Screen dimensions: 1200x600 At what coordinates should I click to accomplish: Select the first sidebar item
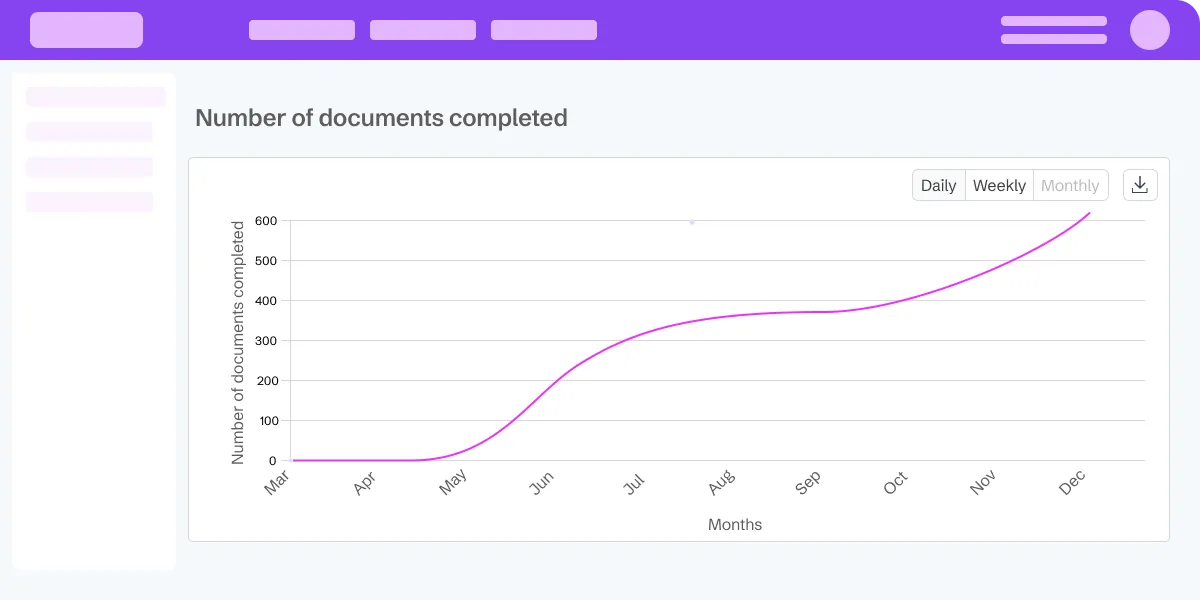pyautogui.click(x=96, y=97)
